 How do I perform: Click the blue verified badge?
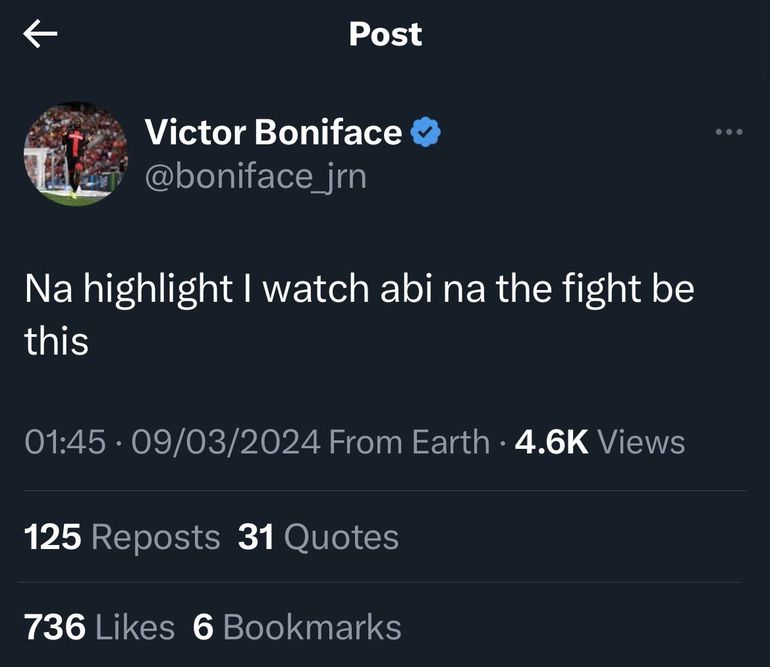[x=427, y=132]
